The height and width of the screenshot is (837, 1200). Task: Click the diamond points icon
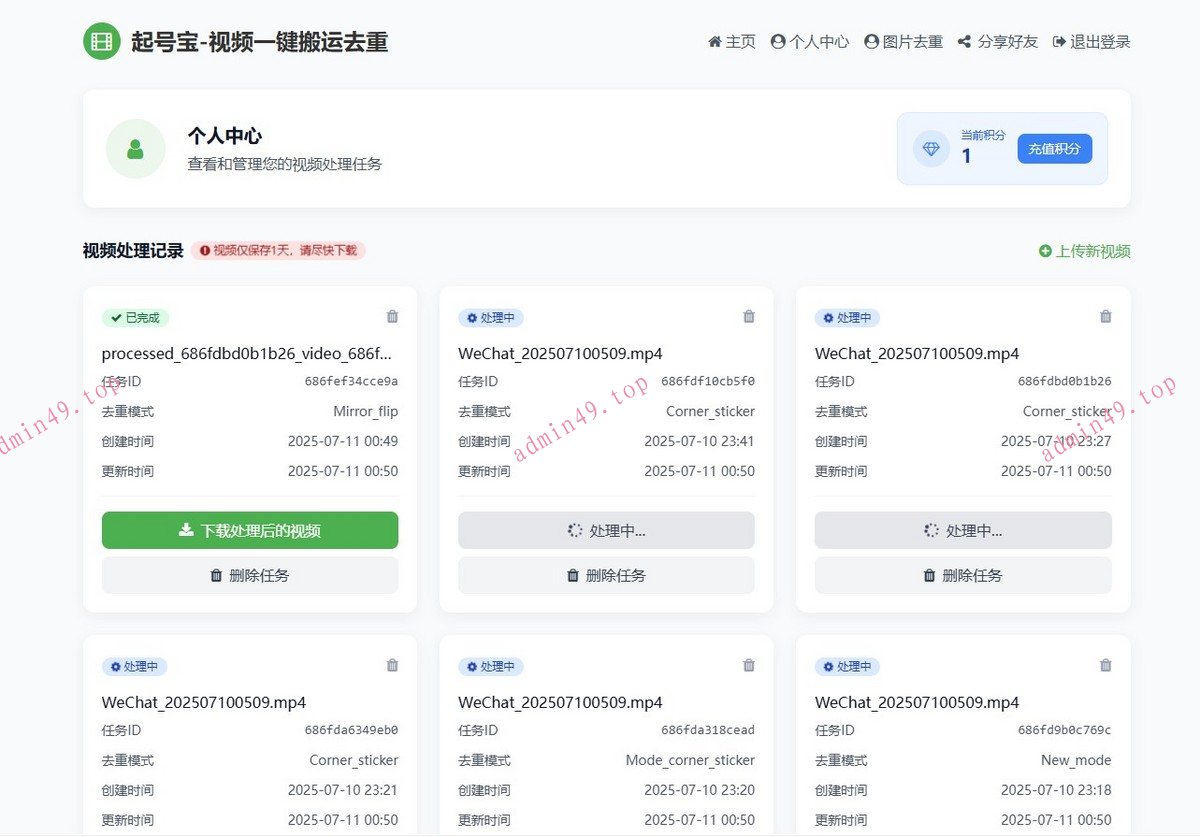pyautogui.click(x=931, y=149)
